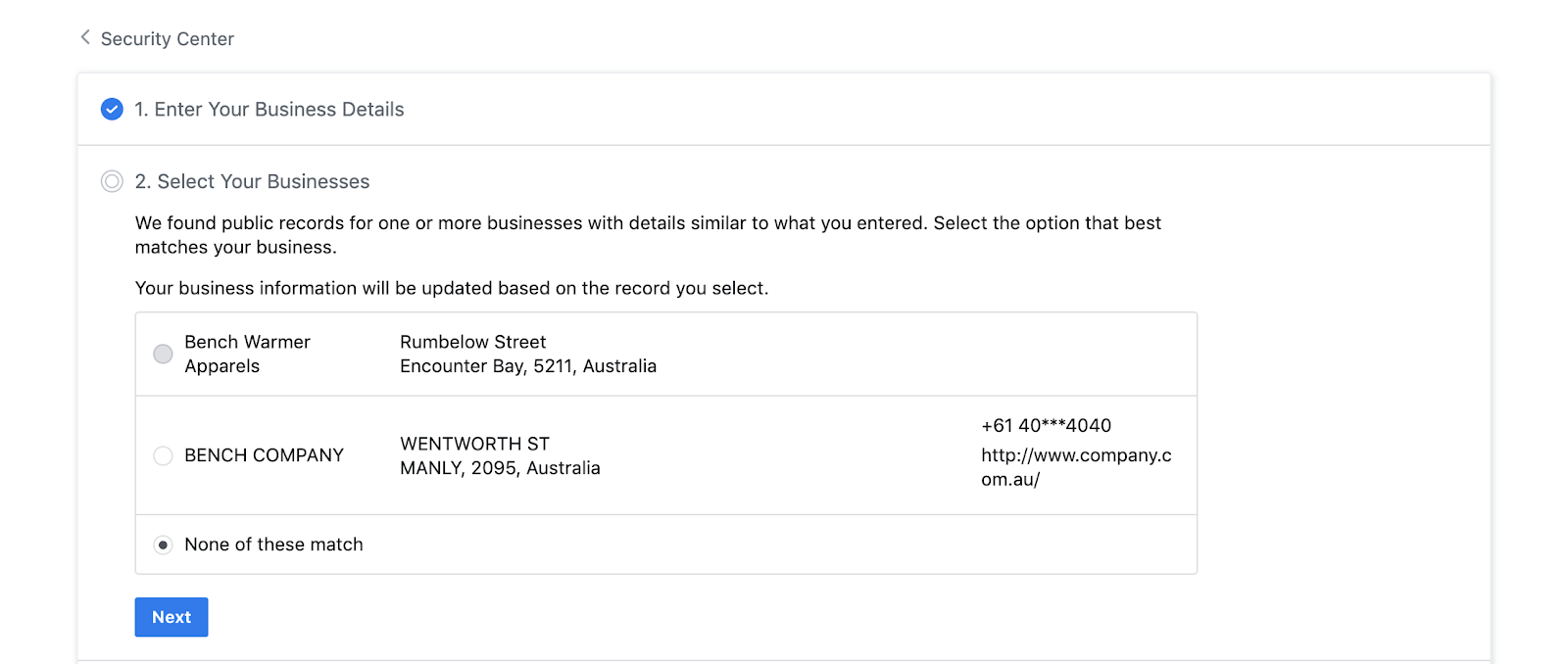1568x664 pixels.
Task: Click the step 2 circle indicator icon
Action: coord(112,181)
